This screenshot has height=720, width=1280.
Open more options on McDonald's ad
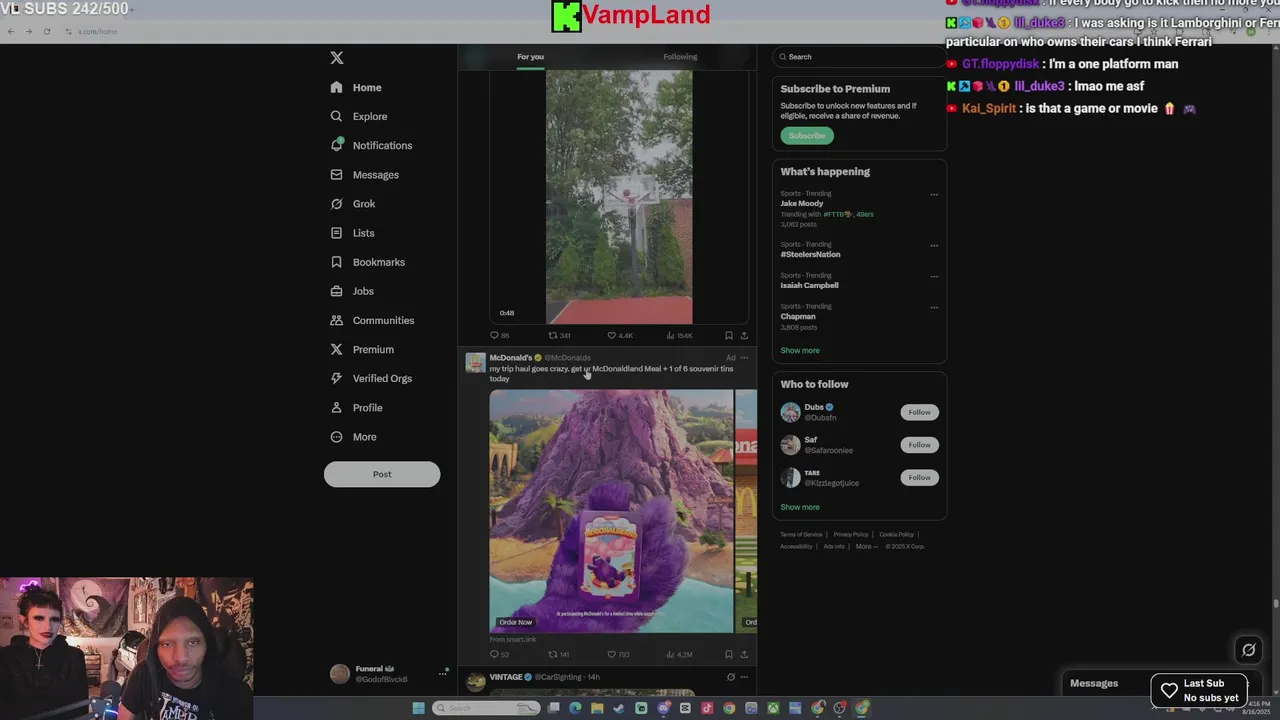tap(744, 358)
